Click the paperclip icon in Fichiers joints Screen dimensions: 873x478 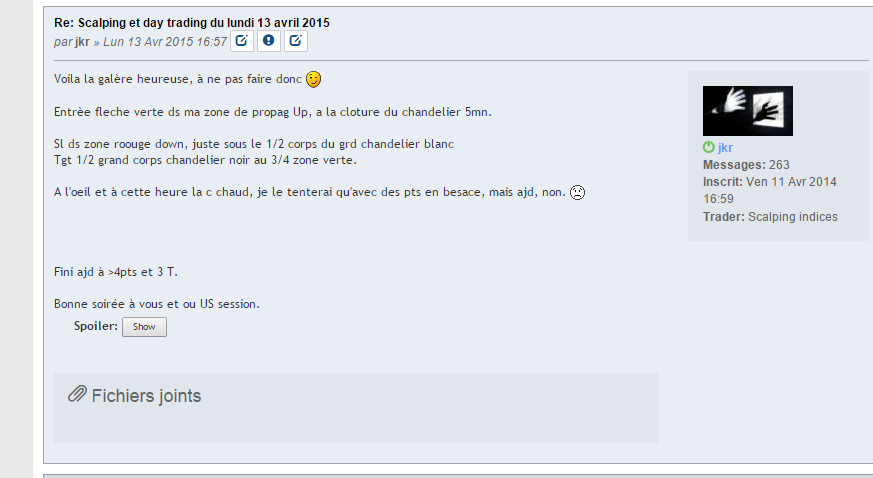77,395
